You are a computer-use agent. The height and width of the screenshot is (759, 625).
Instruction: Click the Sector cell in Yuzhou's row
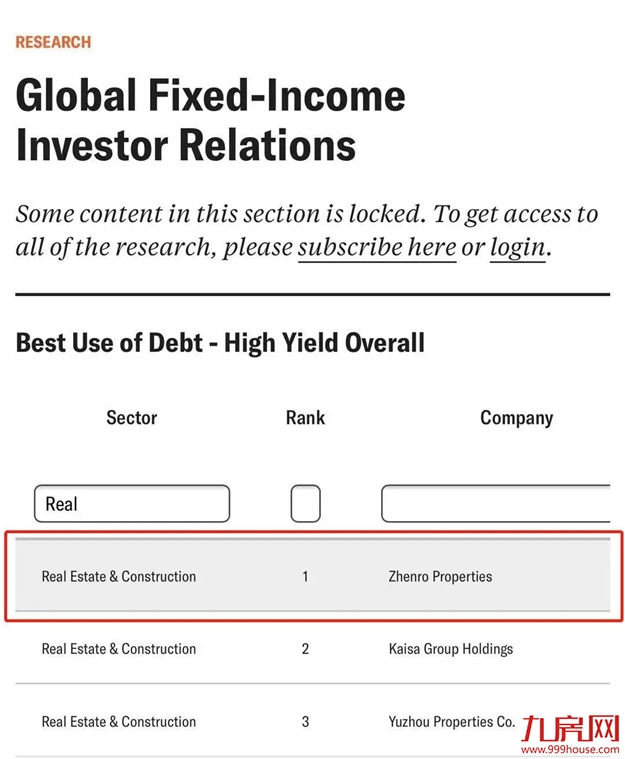coord(119,721)
